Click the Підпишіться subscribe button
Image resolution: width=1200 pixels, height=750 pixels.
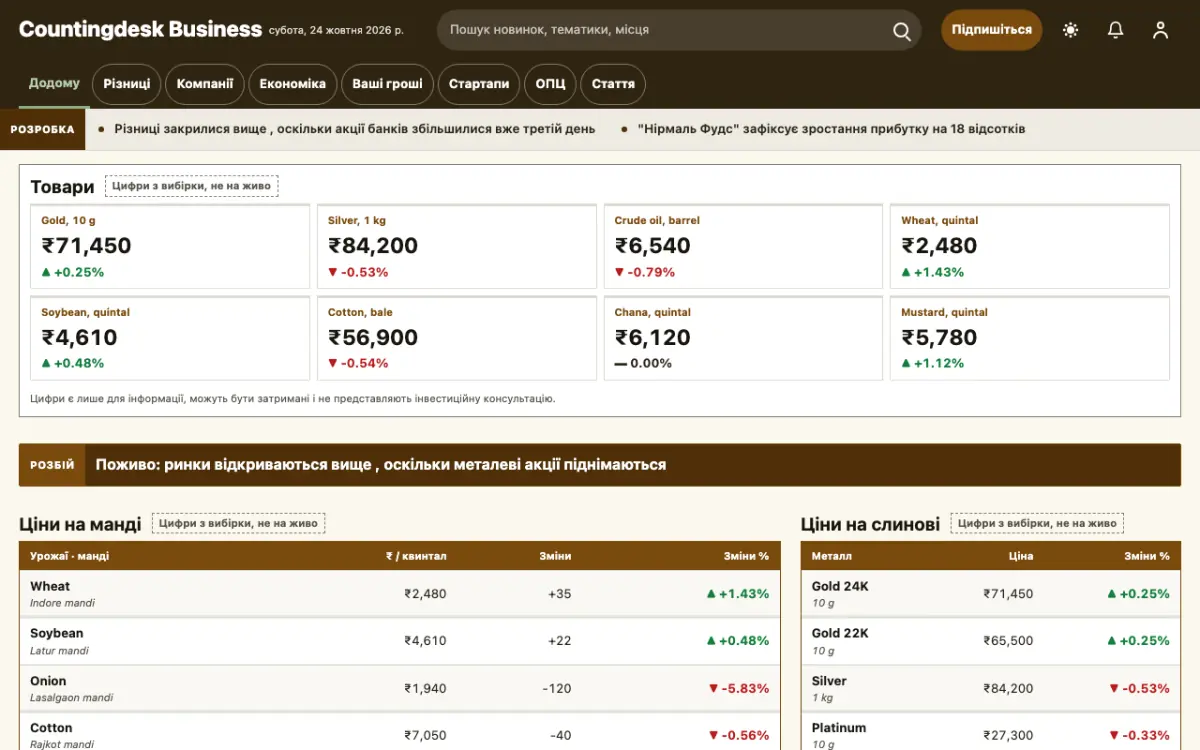tap(992, 30)
